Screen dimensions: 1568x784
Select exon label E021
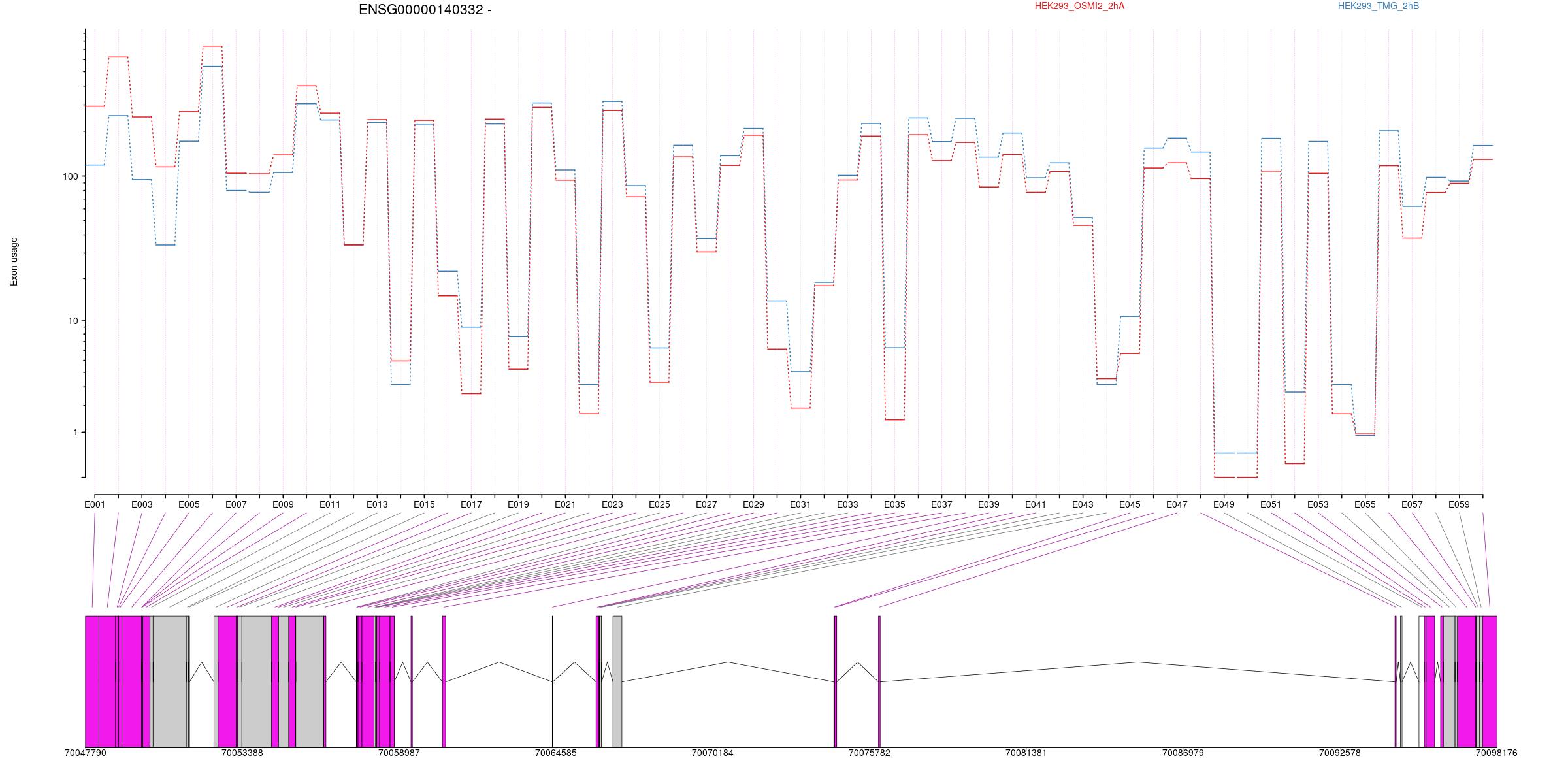(565, 504)
